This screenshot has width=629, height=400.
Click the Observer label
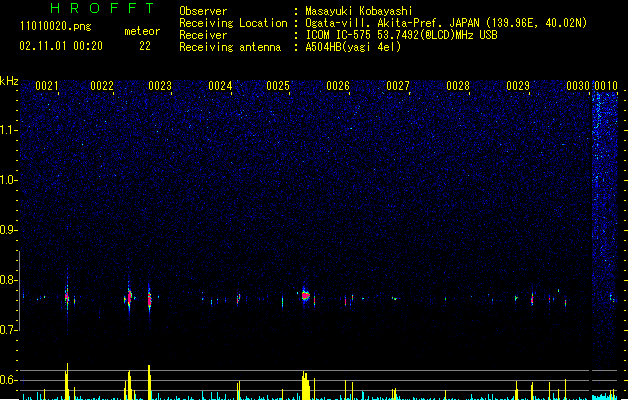click(x=203, y=11)
